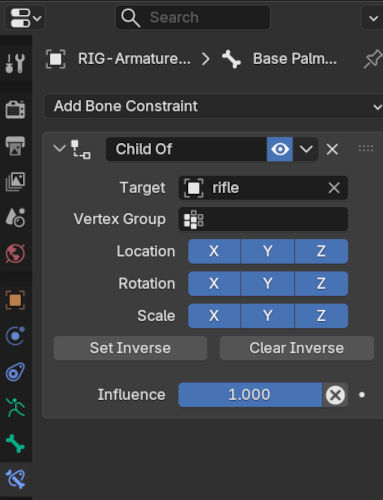Open the Add Bone Constraint dropdown
This screenshot has width=383, height=500.
pyautogui.click(x=213, y=106)
